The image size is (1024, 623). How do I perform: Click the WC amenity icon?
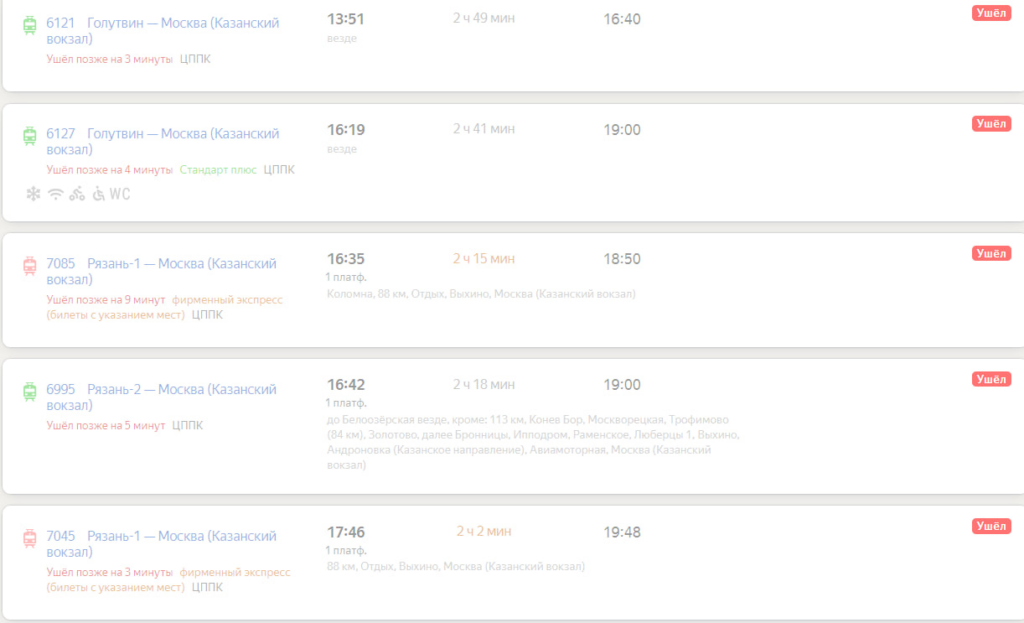click(120, 194)
